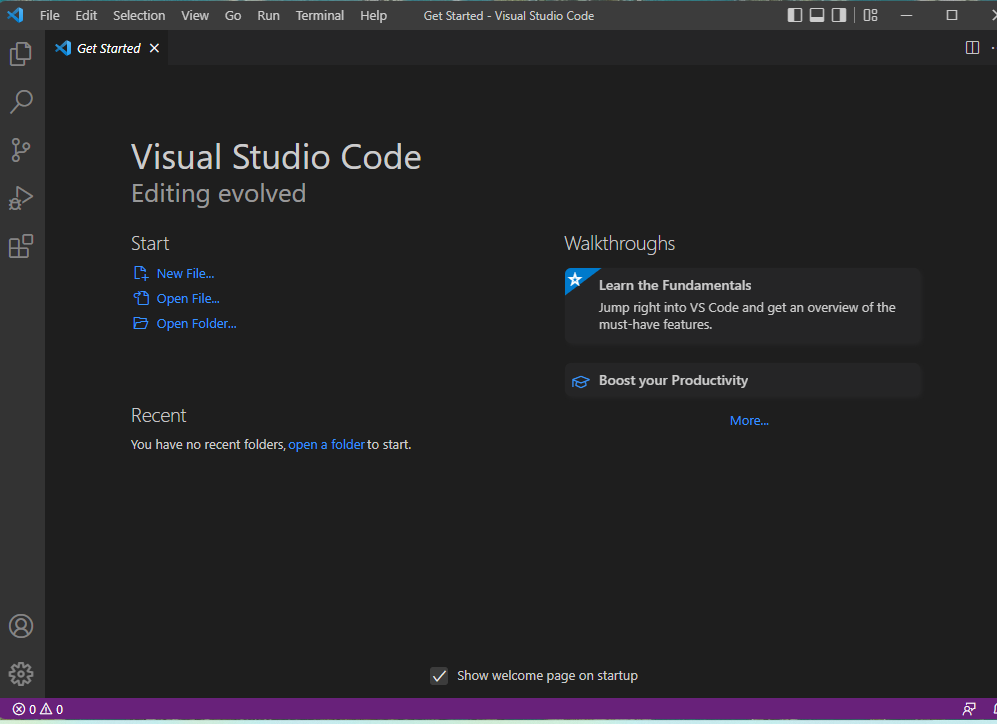Click the New File... link
997x724 pixels.
click(x=185, y=273)
